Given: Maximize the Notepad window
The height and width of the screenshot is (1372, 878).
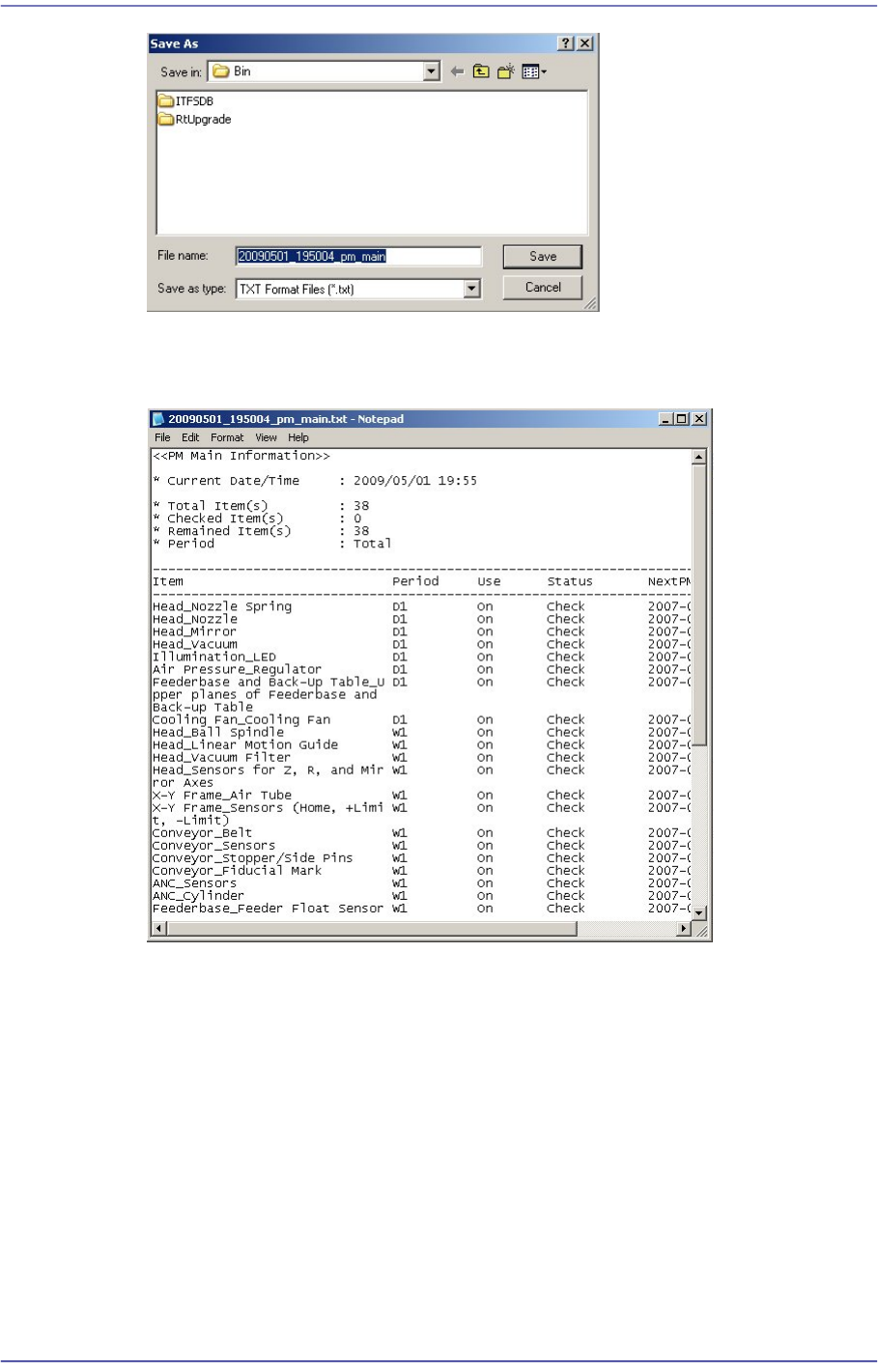Looking at the screenshot, I should click(x=682, y=419).
